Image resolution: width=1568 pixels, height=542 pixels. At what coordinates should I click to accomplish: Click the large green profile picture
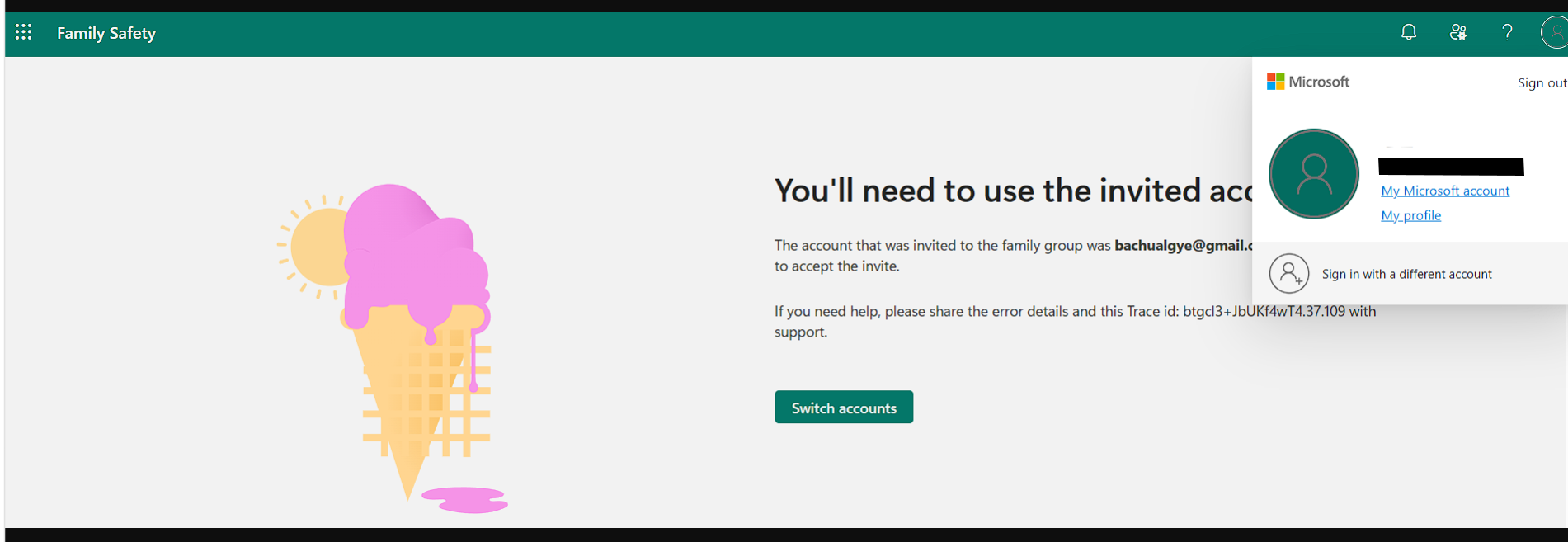(1313, 173)
